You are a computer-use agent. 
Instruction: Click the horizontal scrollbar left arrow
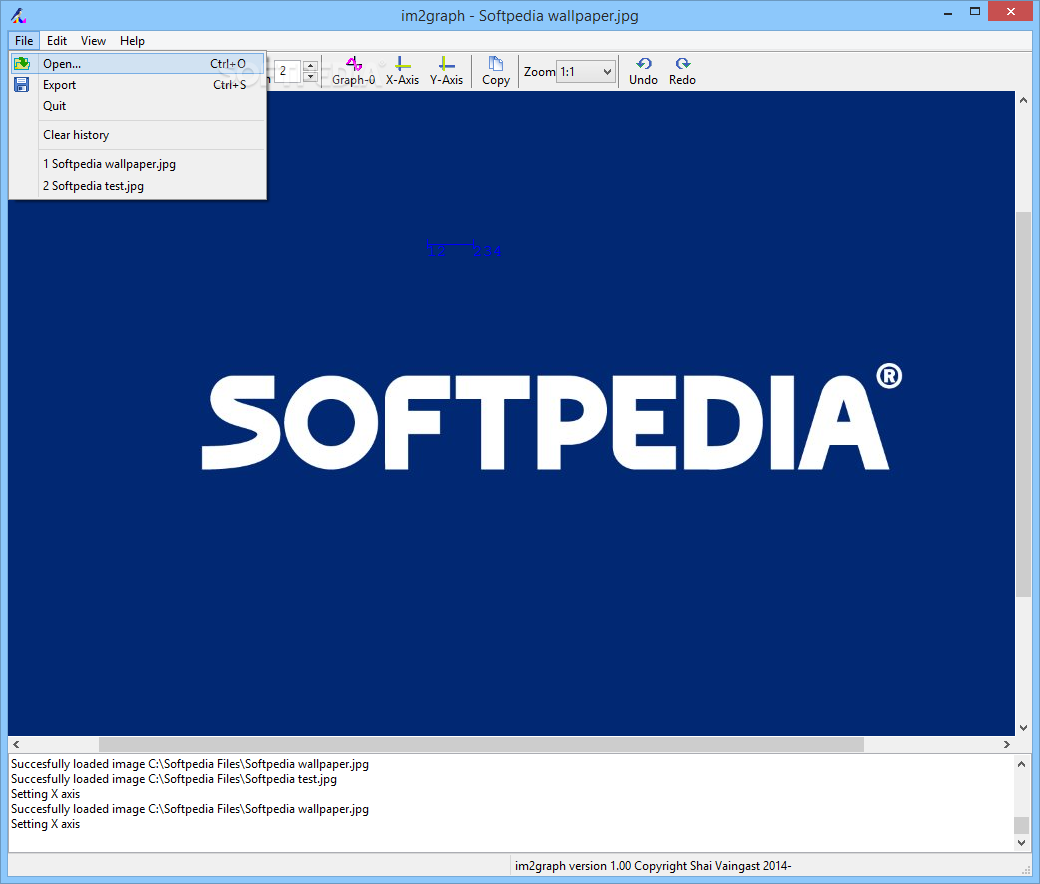point(17,744)
